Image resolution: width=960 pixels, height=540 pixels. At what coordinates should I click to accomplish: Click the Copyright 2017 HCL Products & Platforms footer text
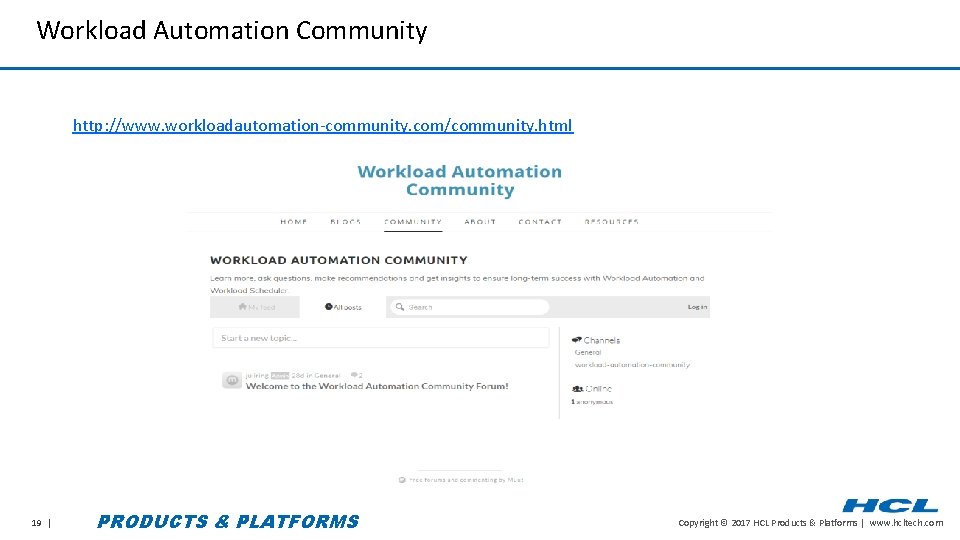768,523
